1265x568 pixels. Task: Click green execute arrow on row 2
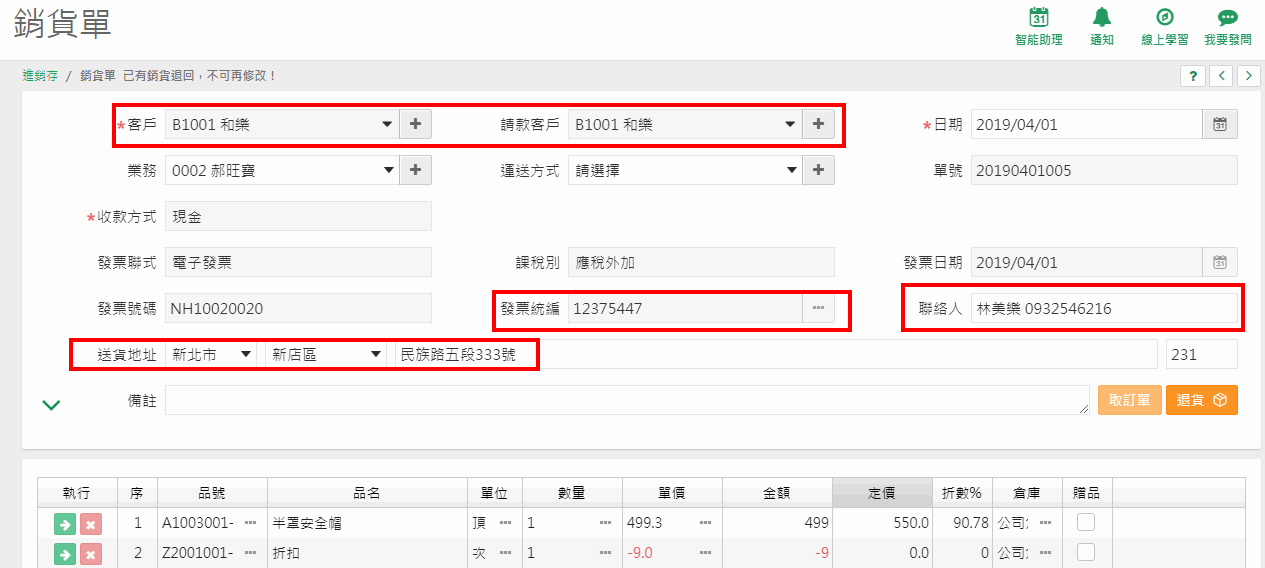[x=65, y=554]
